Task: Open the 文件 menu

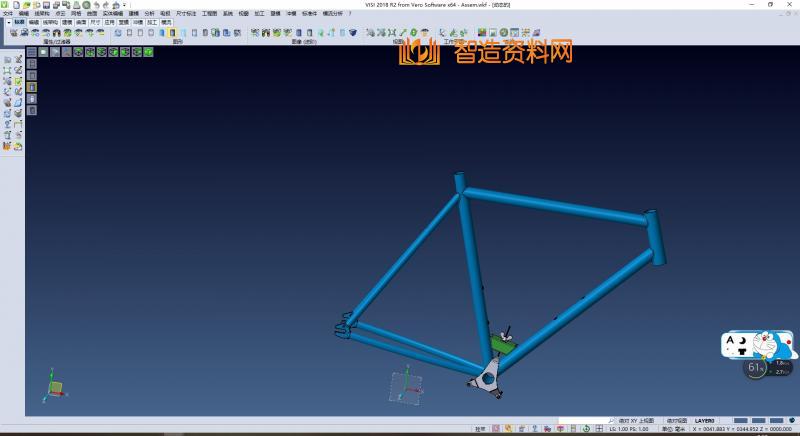Action: coord(7,14)
